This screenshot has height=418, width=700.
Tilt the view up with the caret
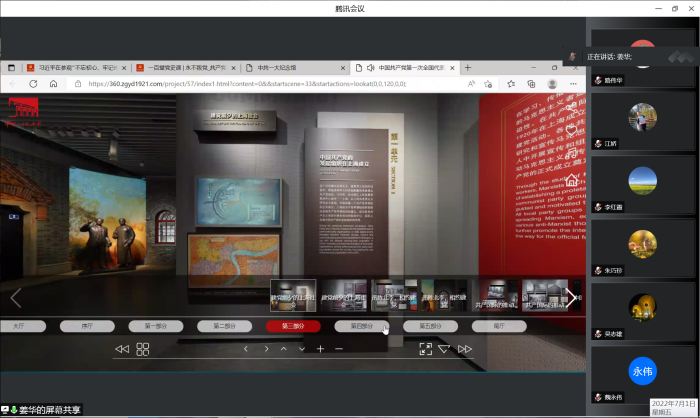tap(284, 349)
